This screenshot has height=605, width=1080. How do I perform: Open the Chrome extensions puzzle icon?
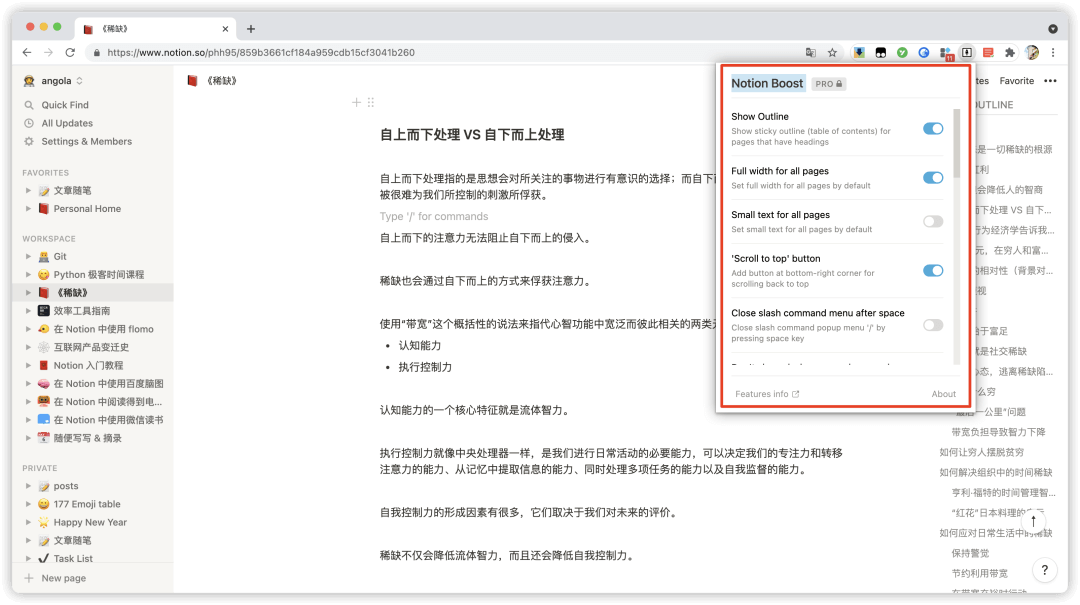[1010, 52]
